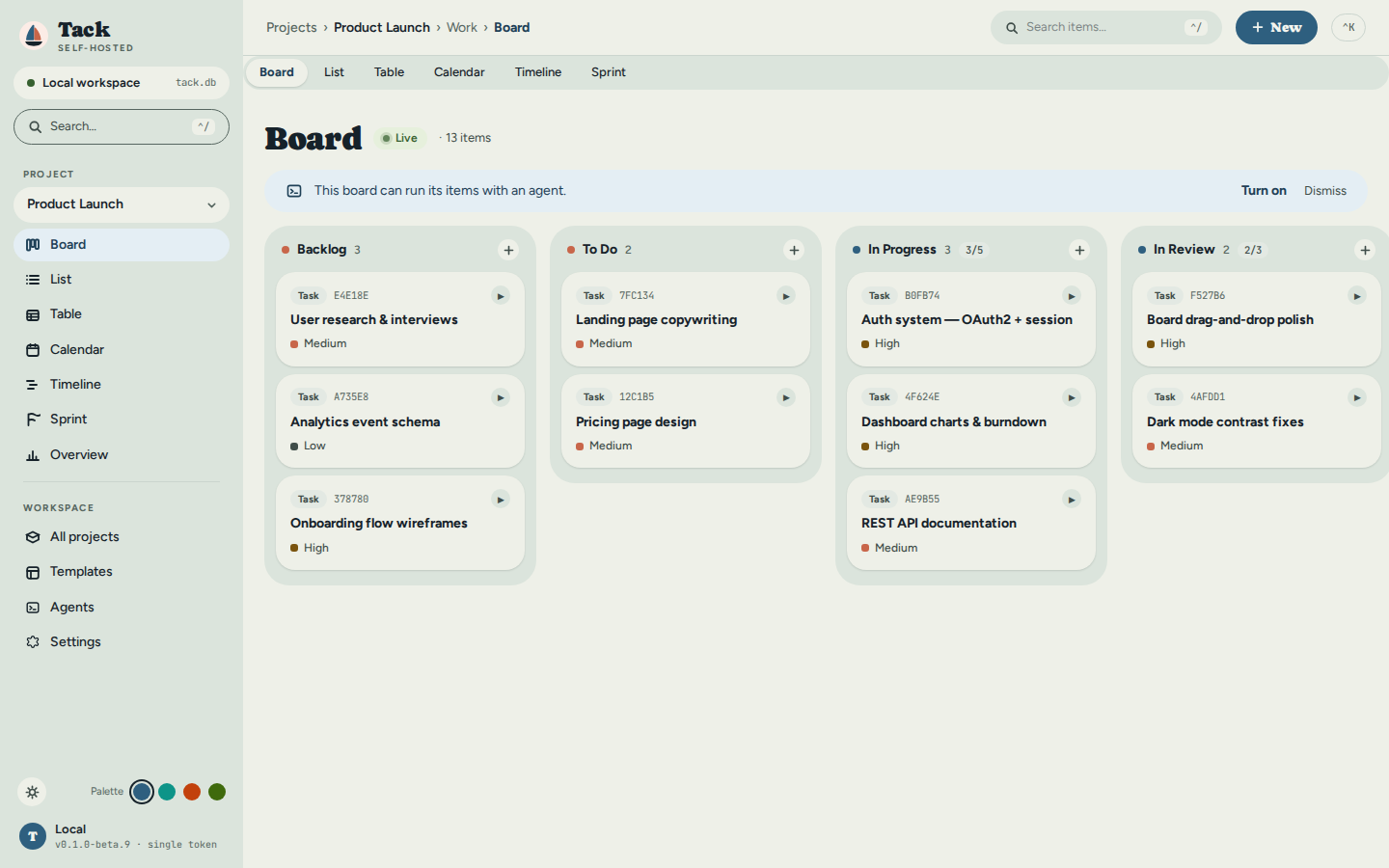Go to Projects in the breadcrumb
Screen dimensions: 1389x868
click(x=291, y=27)
